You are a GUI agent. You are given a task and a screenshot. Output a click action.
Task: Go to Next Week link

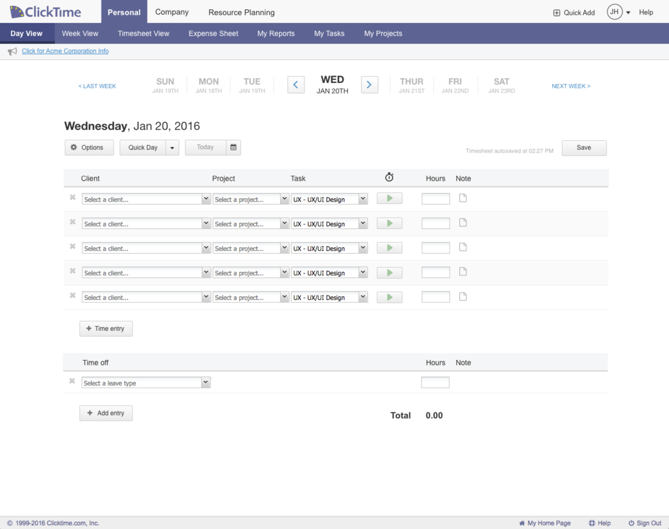click(x=571, y=86)
